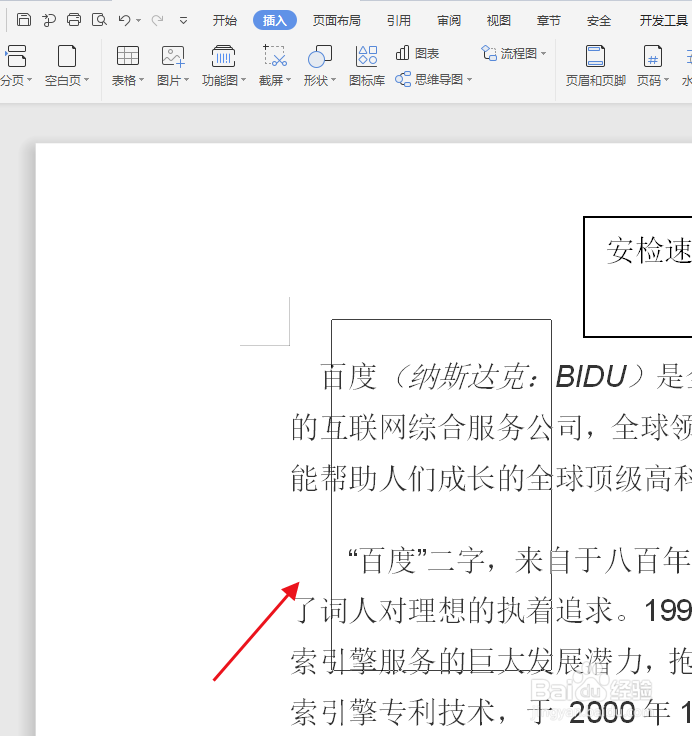Viewport: 692px width, 736px height.
Task: Expand the undo history dropdown arrow
Action: [138, 21]
